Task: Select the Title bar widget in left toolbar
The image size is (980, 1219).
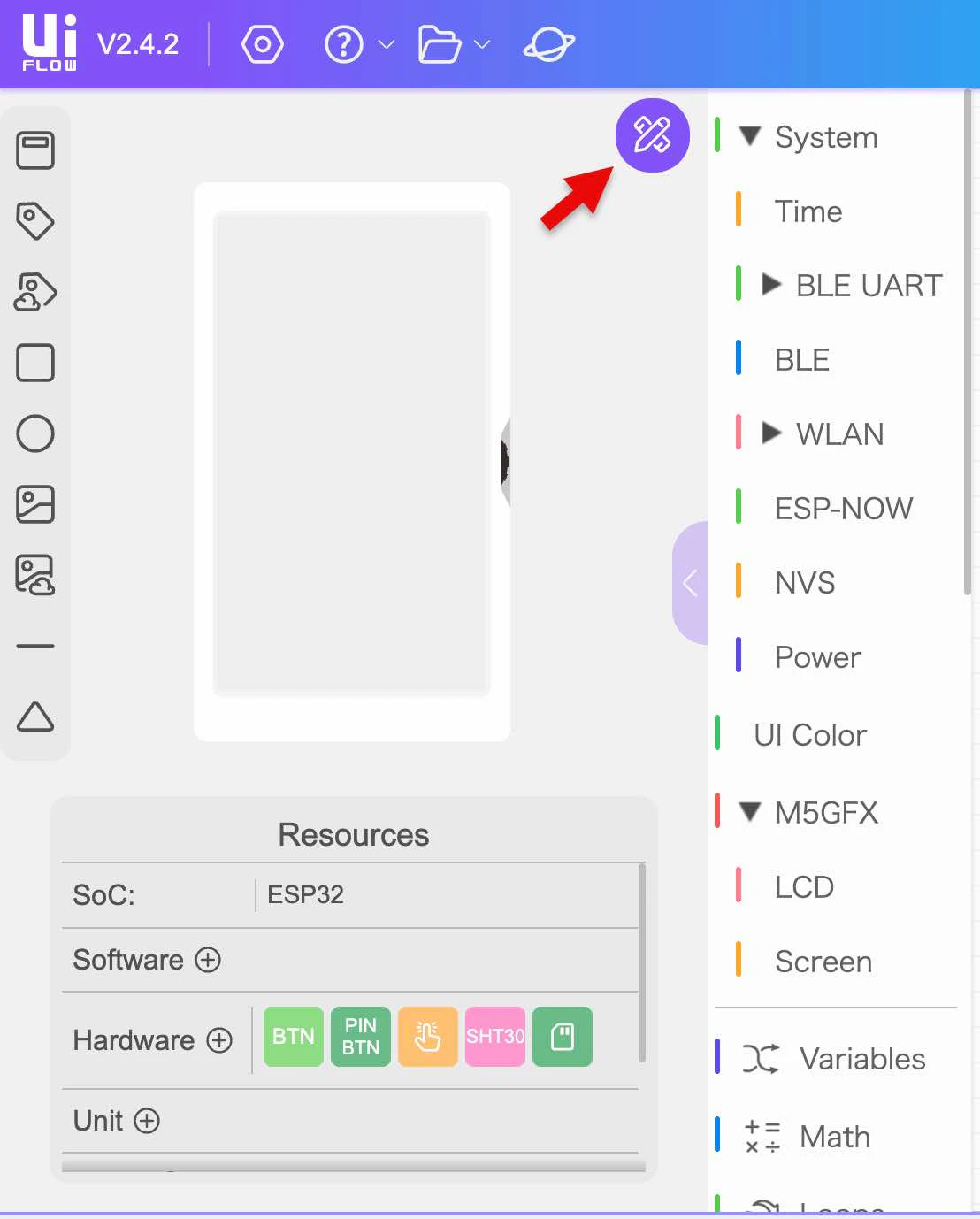Action: tap(35, 150)
